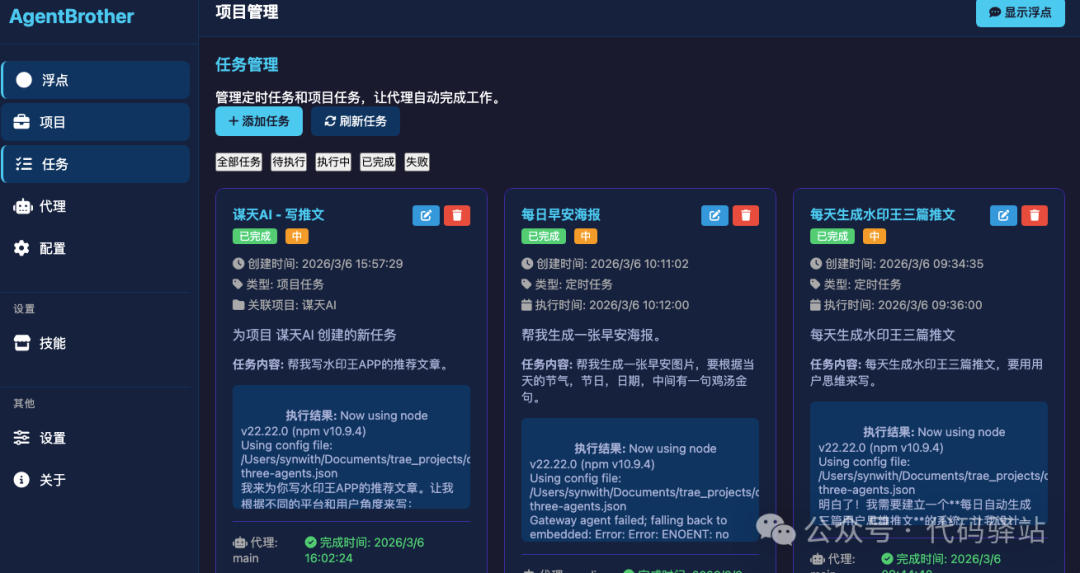Click the 代理 robot icon in sidebar
Image resolution: width=1080 pixels, height=573 pixels.
pos(22,206)
